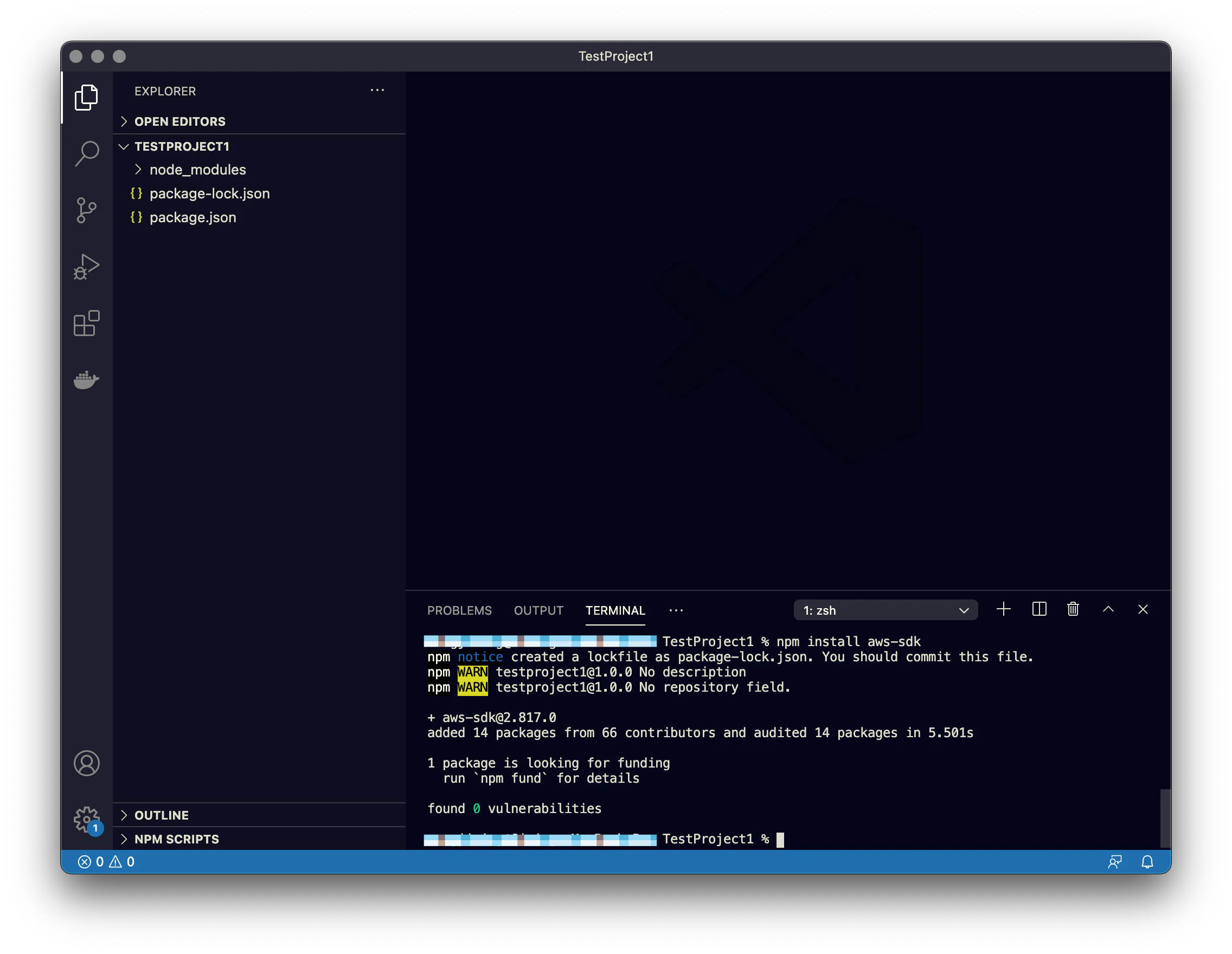Open the terminal selector dropdown 1: zsh
The width and height of the screenshot is (1232, 954).
(x=886, y=610)
